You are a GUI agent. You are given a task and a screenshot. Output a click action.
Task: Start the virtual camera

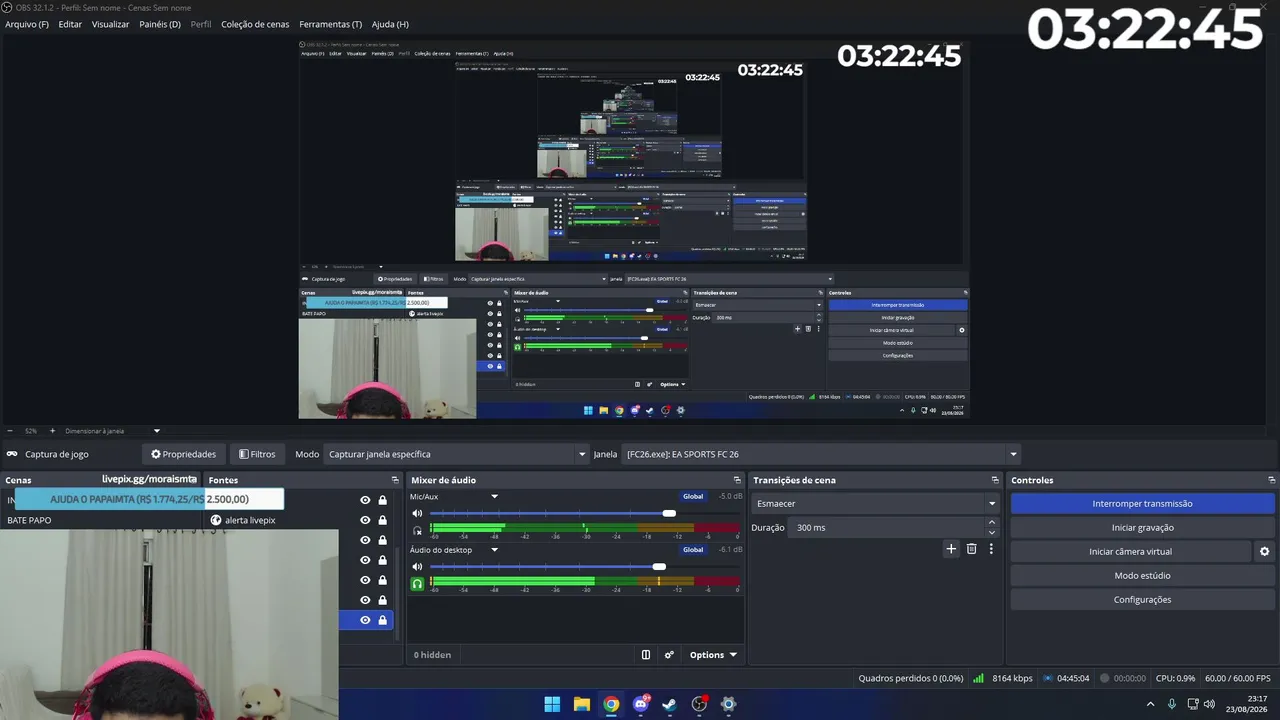coord(1130,552)
